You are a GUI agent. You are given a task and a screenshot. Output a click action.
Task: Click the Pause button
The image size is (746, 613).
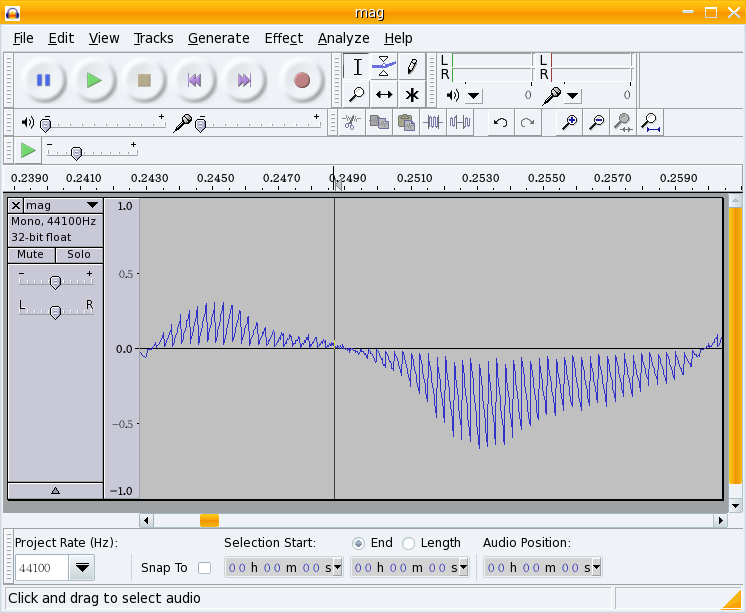[x=43, y=80]
